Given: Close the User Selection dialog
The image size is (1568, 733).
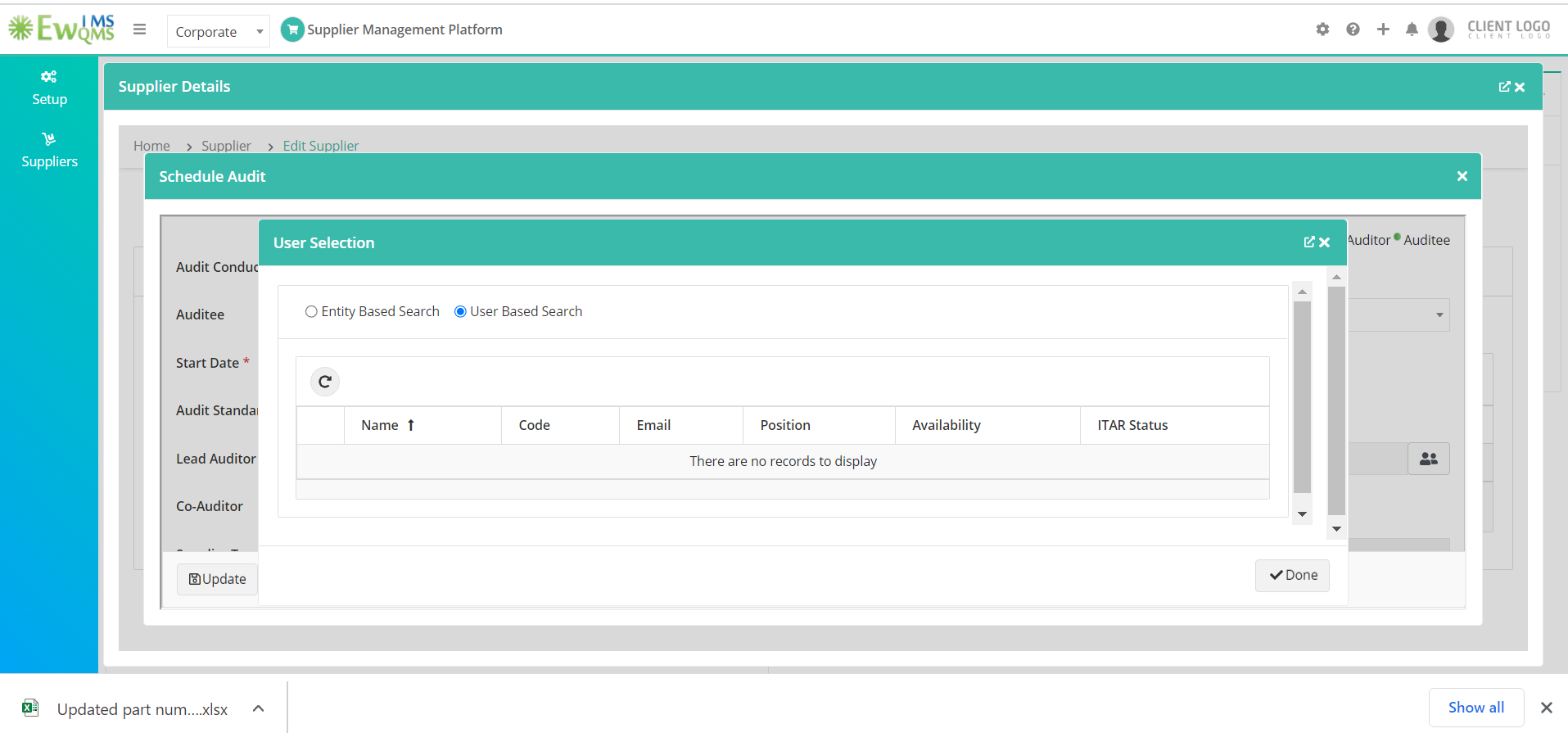Looking at the screenshot, I should [1324, 242].
